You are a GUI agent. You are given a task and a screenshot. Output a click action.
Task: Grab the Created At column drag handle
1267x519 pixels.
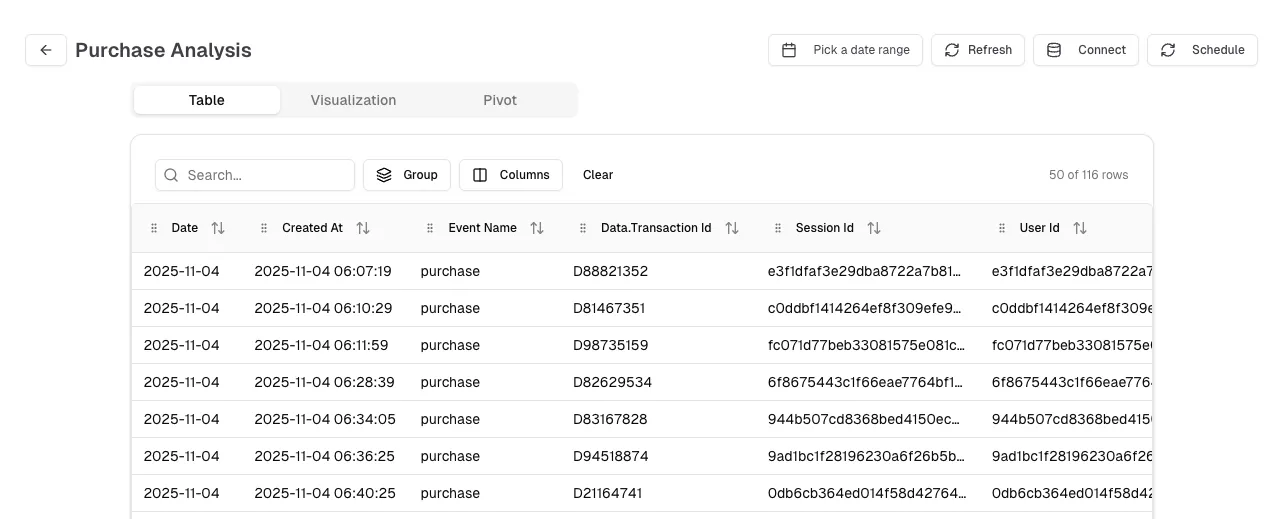264,228
